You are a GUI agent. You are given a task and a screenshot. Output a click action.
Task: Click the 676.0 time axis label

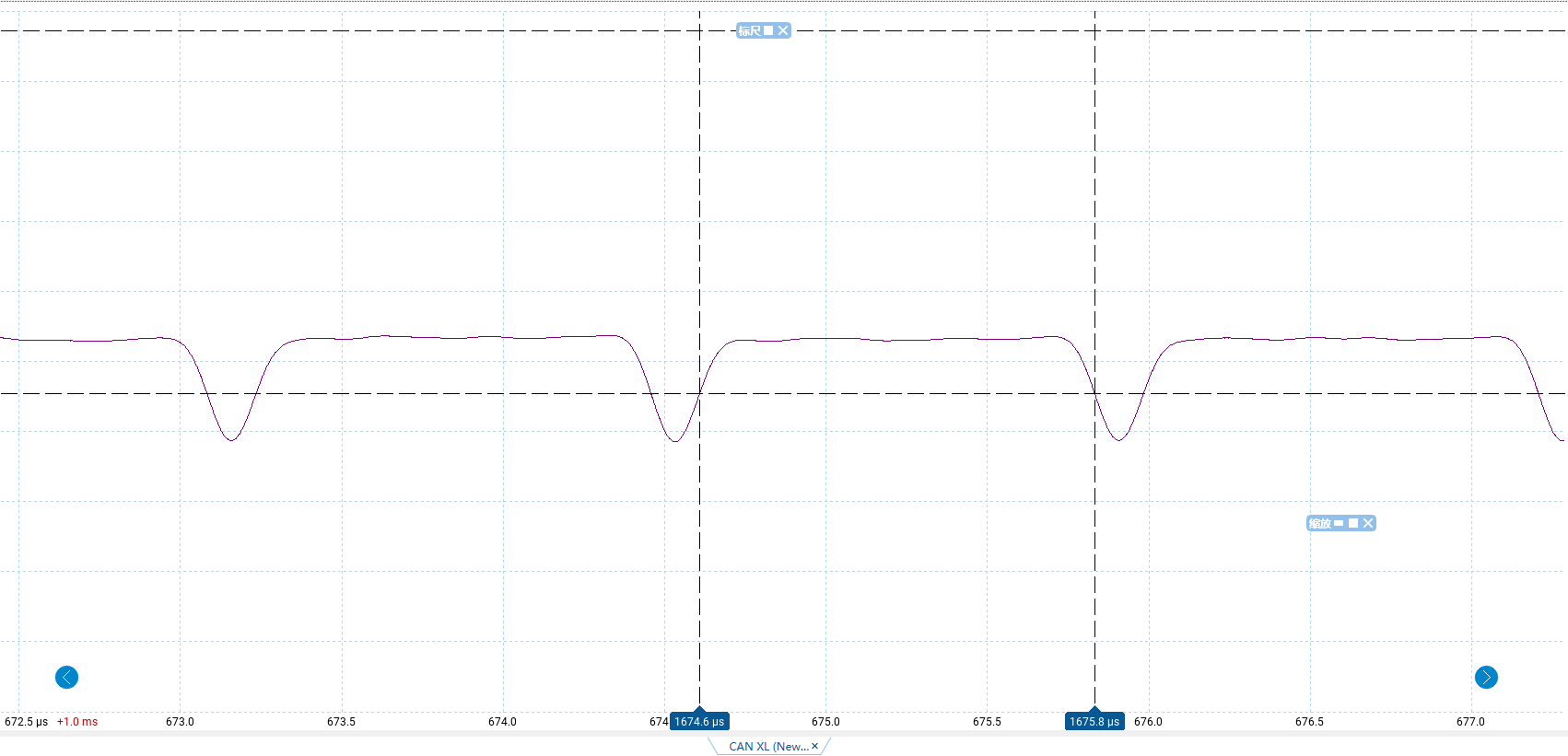1148,722
